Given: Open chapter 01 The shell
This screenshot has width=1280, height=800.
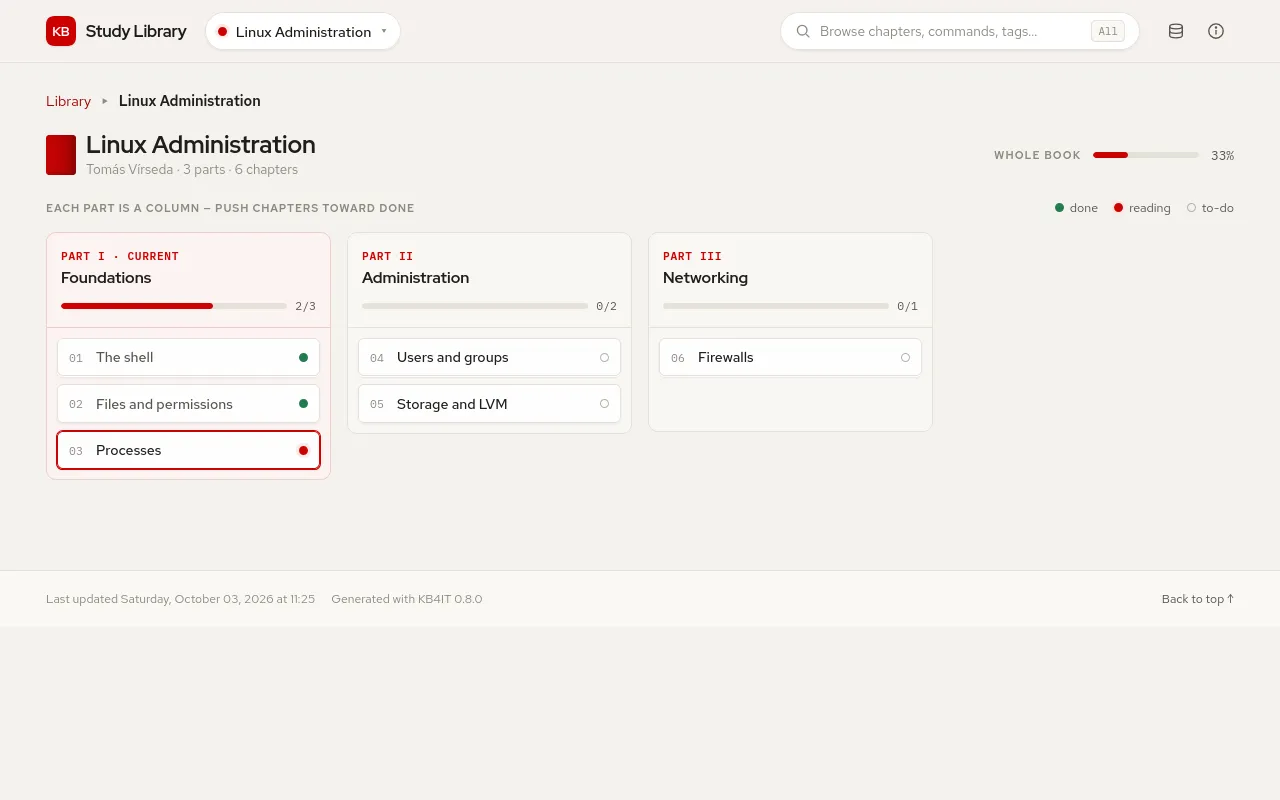Looking at the screenshot, I should tap(188, 357).
